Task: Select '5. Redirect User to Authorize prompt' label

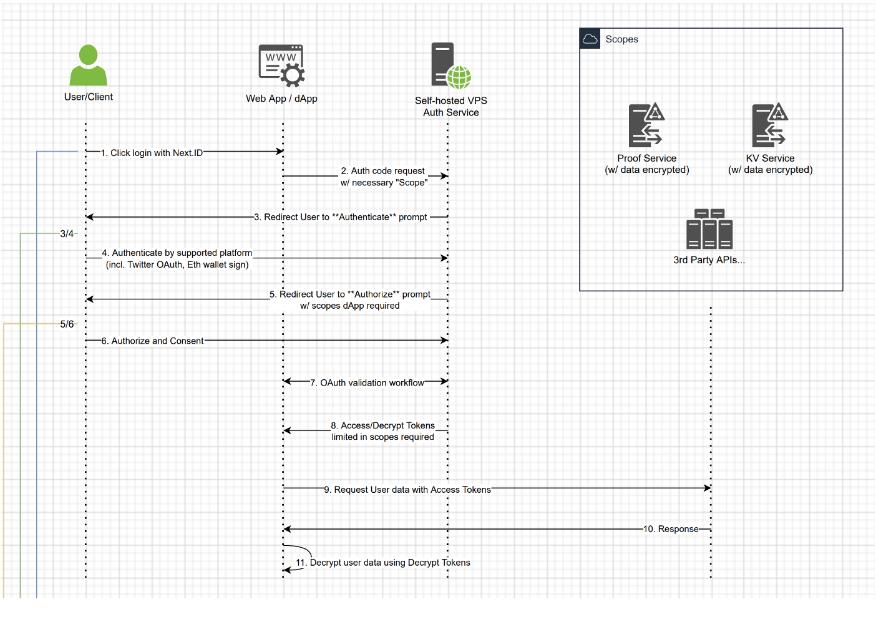Action: point(348,300)
